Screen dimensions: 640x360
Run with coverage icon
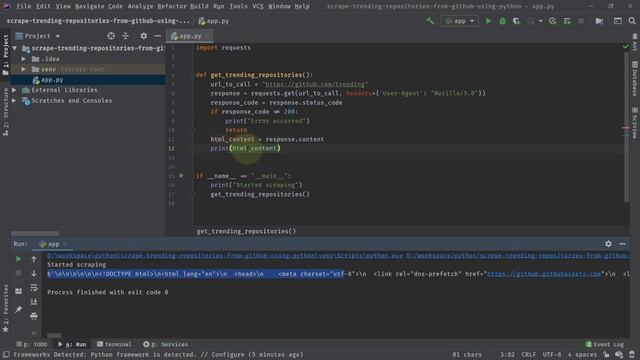(x=516, y=21)
